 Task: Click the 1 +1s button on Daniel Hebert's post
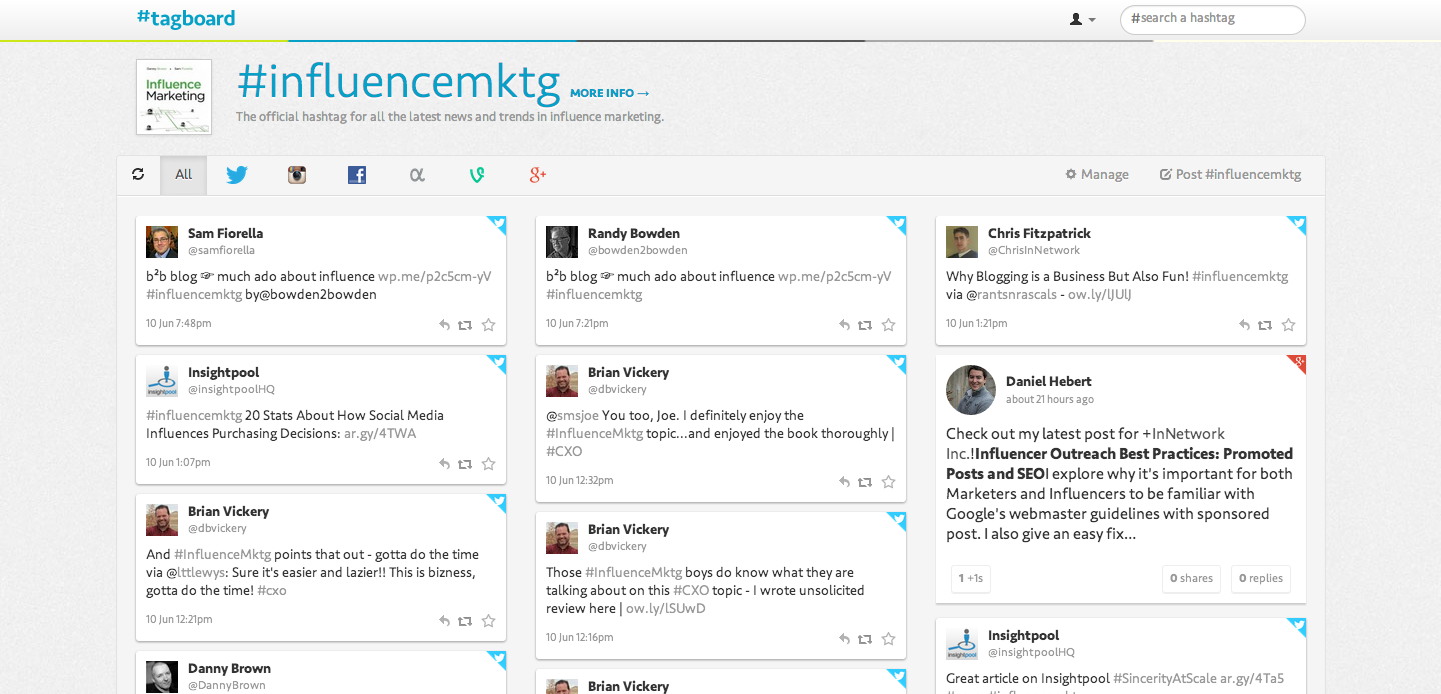pyautogui.click(x=971, y=578)
